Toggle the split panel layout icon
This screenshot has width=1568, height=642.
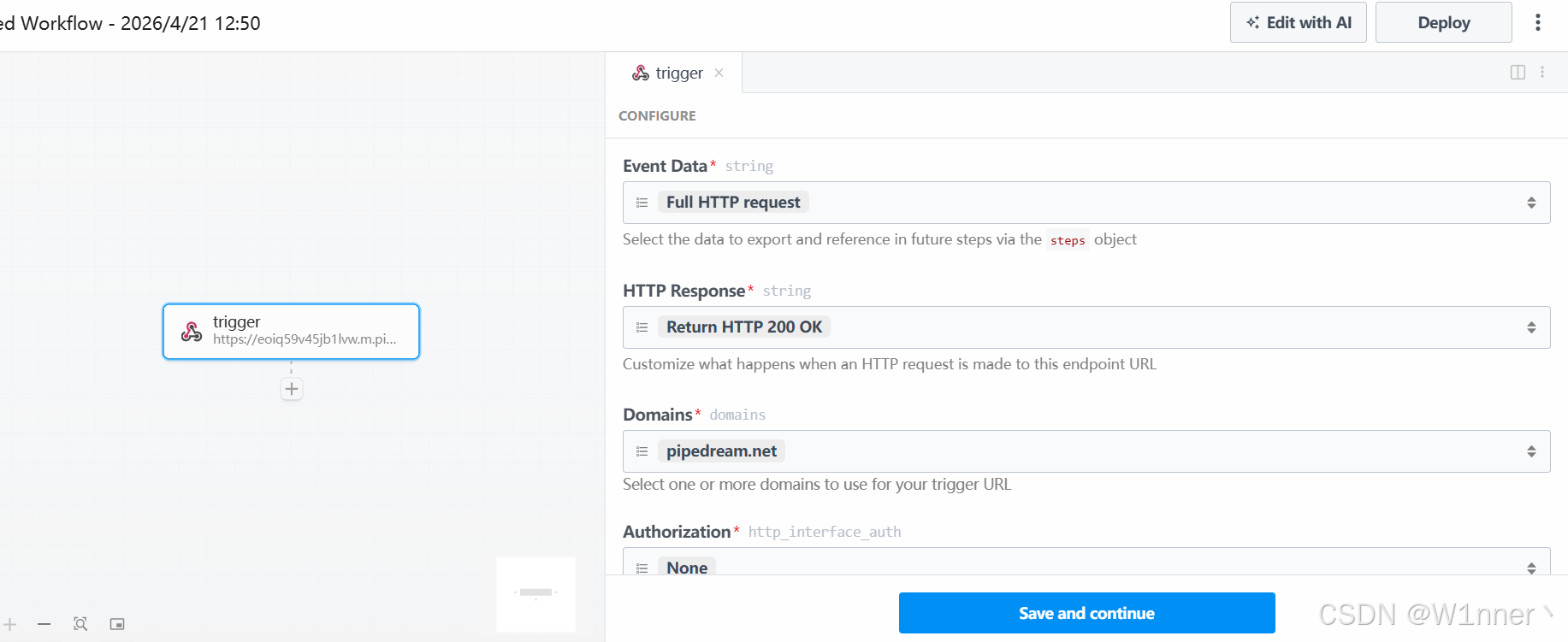tap(1518, 73)
